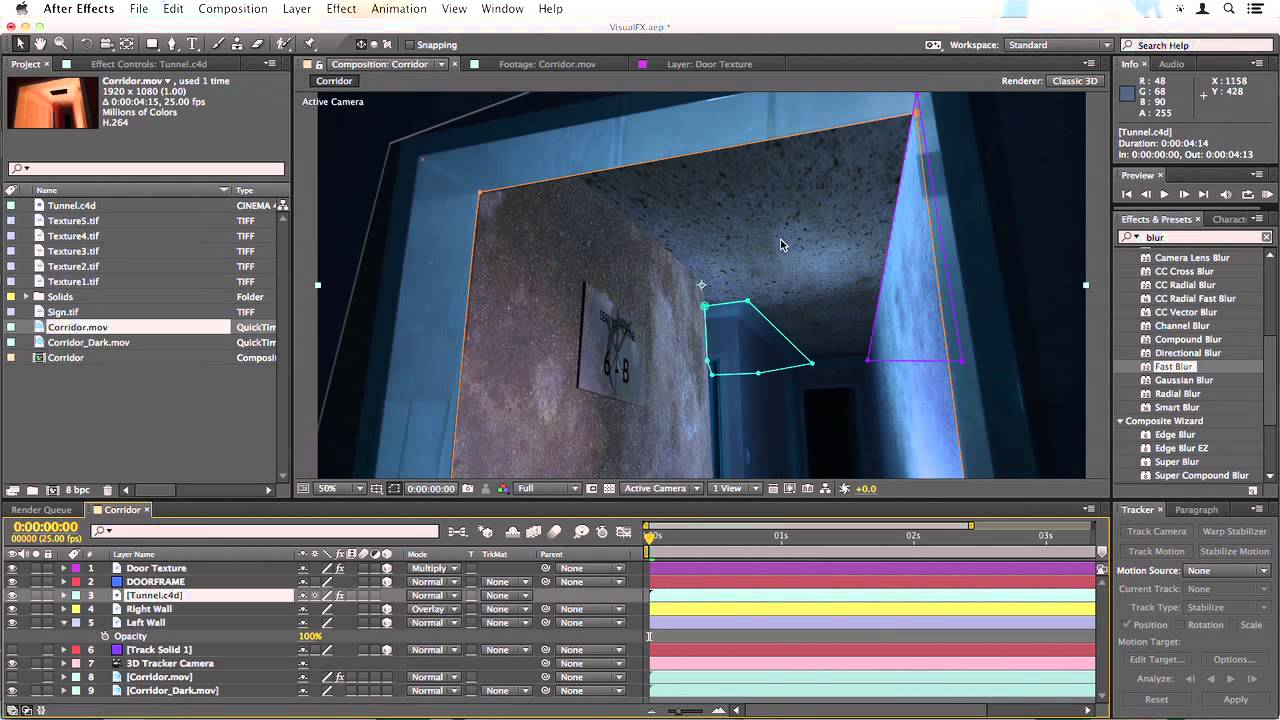Image resolution: width=1280 pixels, height=720 pixels.
Task: Expand the Solids folder
Action: click(x=25, y=297)
